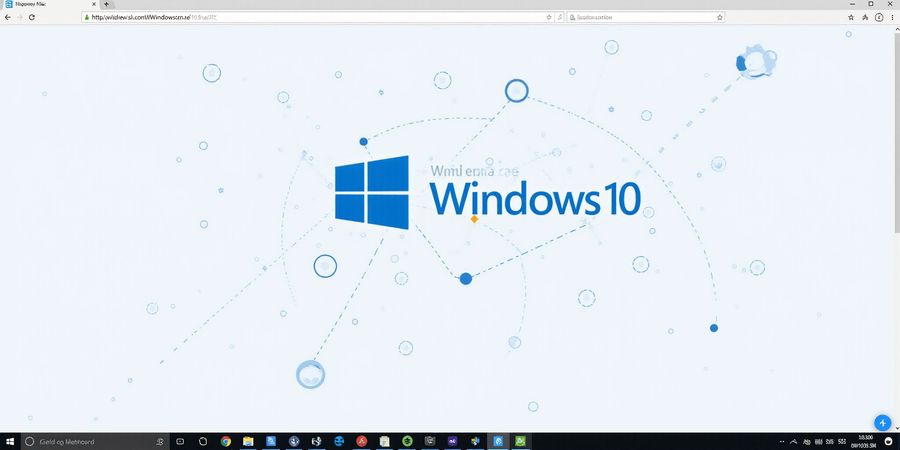Image resolution: width=900 pixels, height=450 pixels.
Task: Click the Windows 10 logo on page
Action: (x=371, y=192)
